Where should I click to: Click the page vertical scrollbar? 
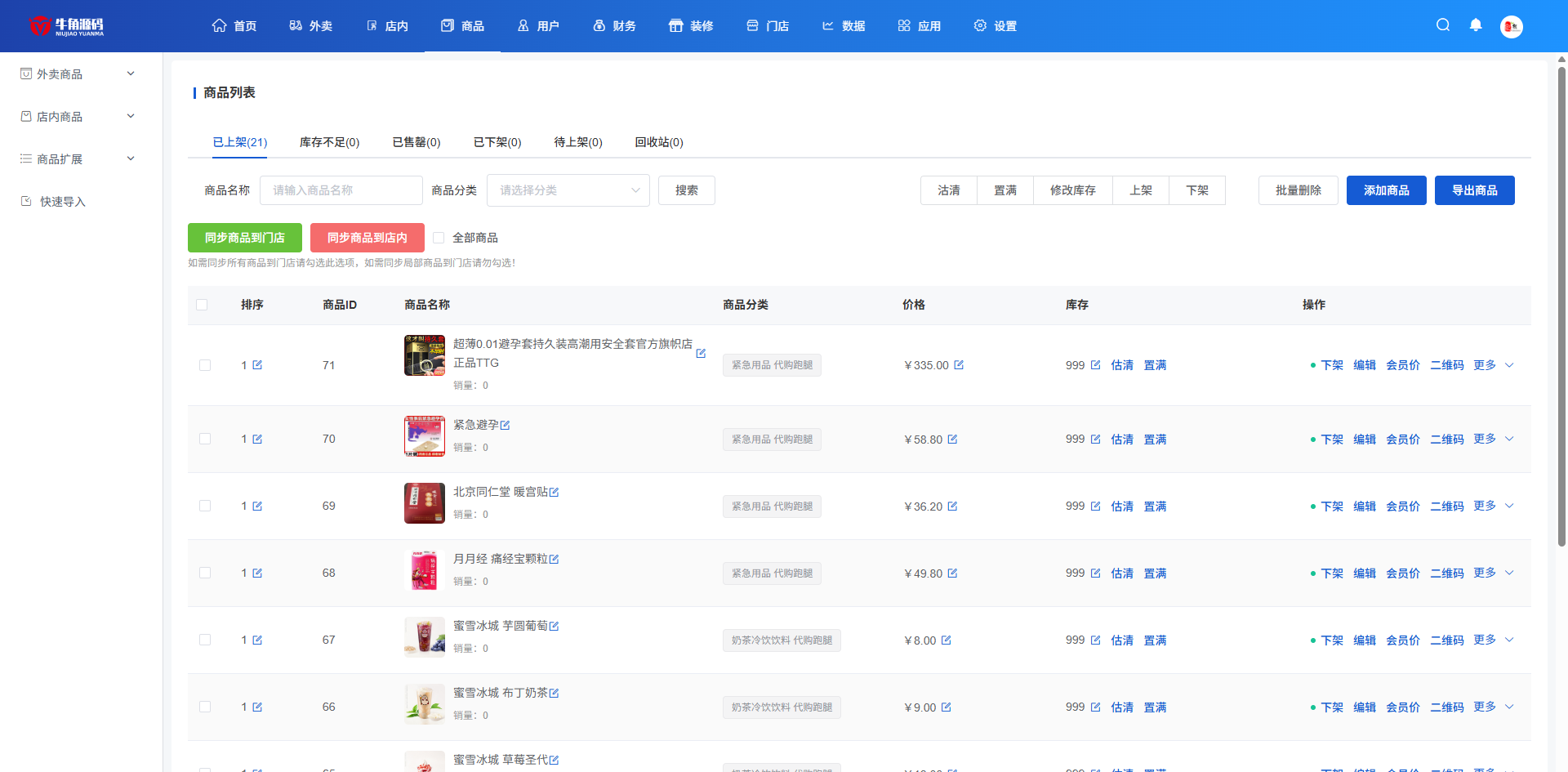click(1561, 306)
